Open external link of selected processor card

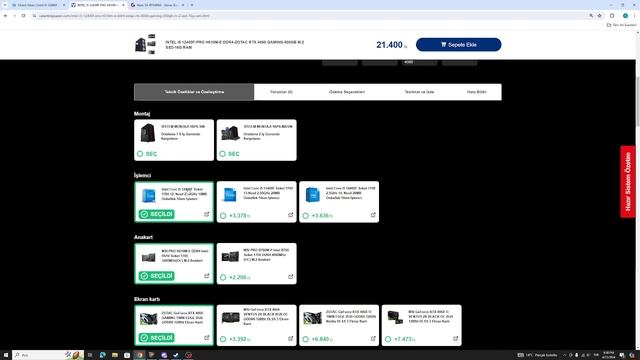click(207, 214)
